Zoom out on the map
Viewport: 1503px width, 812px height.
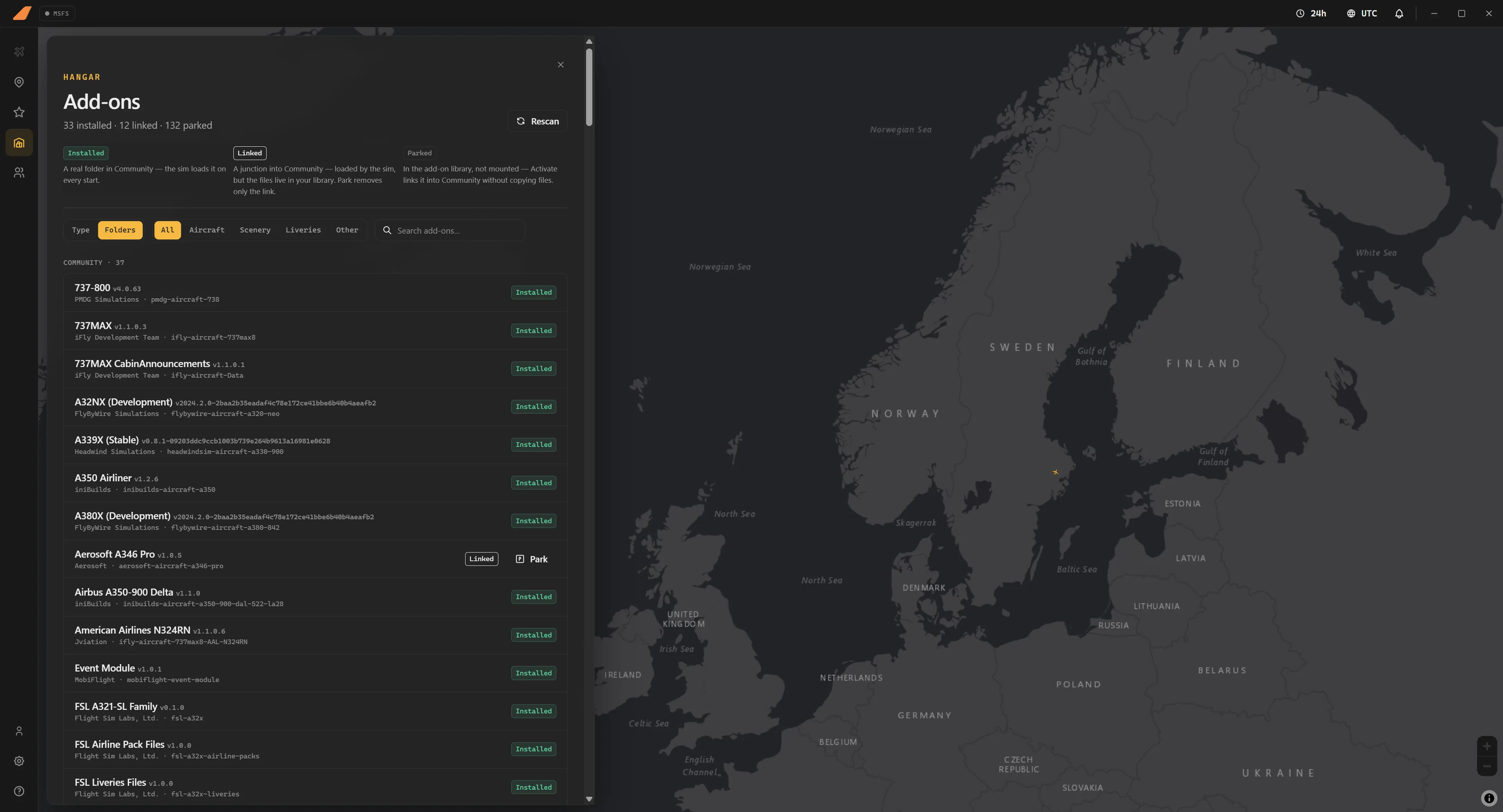click(x=1487, y=766)
